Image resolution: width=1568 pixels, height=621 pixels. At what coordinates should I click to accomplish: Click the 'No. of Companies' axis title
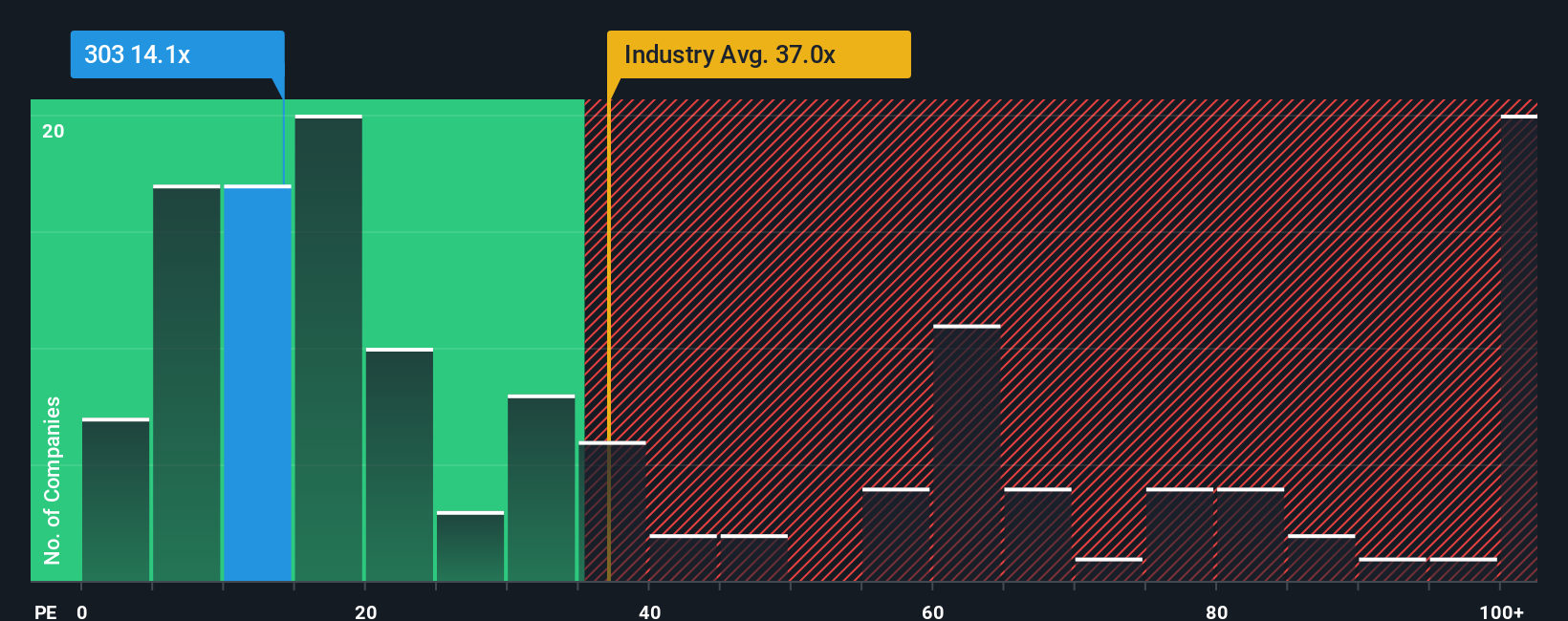pos(53,481)
